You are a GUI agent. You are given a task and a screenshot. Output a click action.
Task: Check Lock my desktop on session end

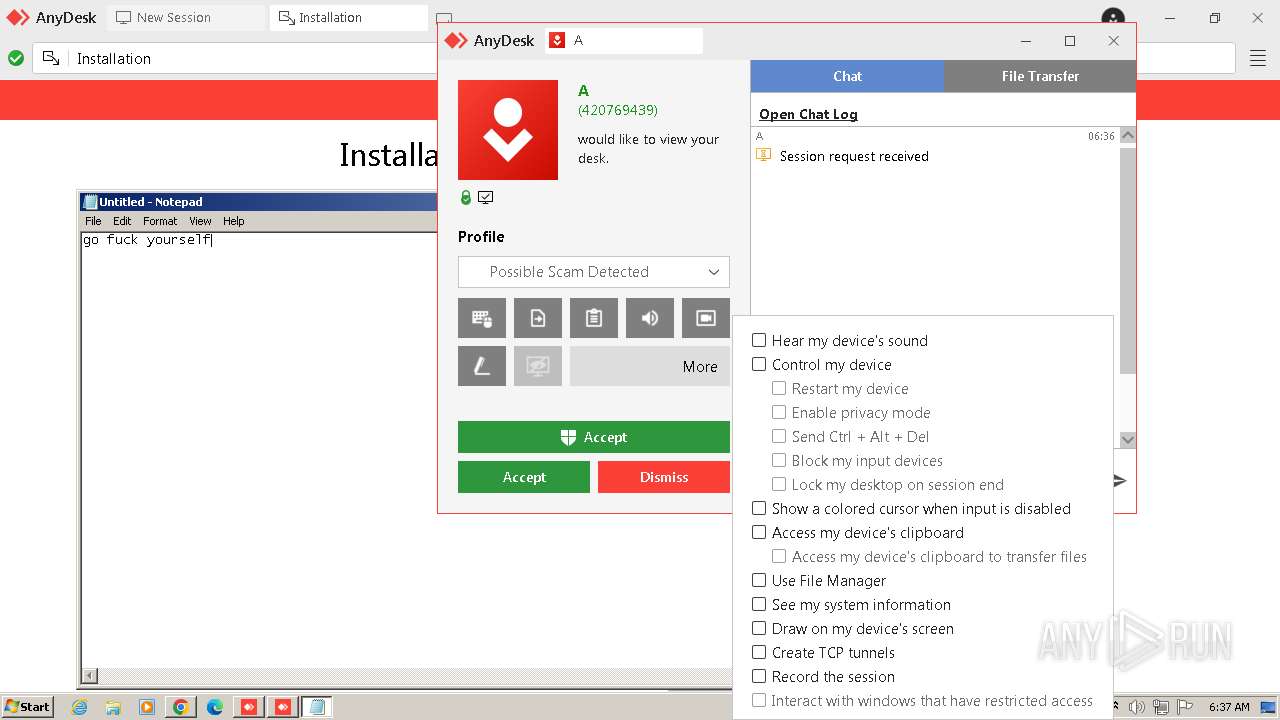779,484
